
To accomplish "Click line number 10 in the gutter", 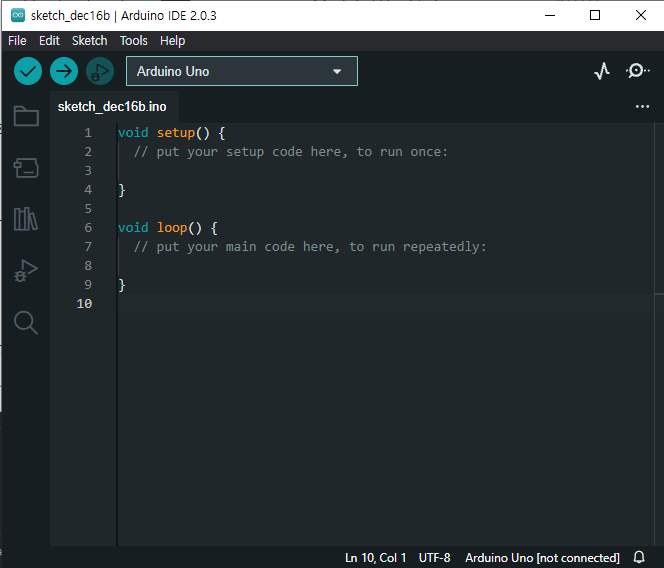I will pyautogui.click(x=84, y=304).
